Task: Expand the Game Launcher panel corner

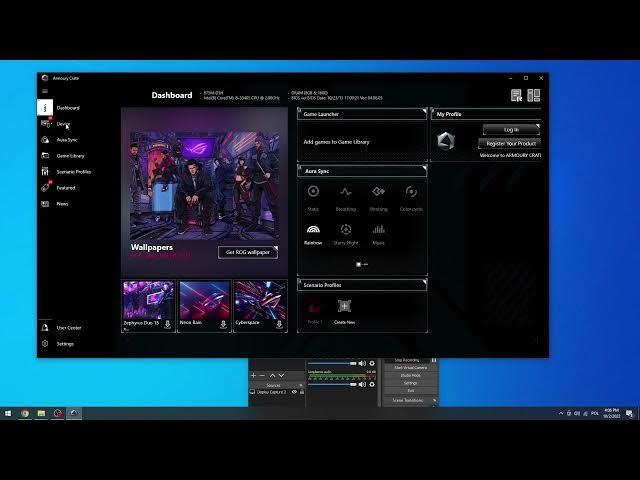Action: [x=424, y=111]
